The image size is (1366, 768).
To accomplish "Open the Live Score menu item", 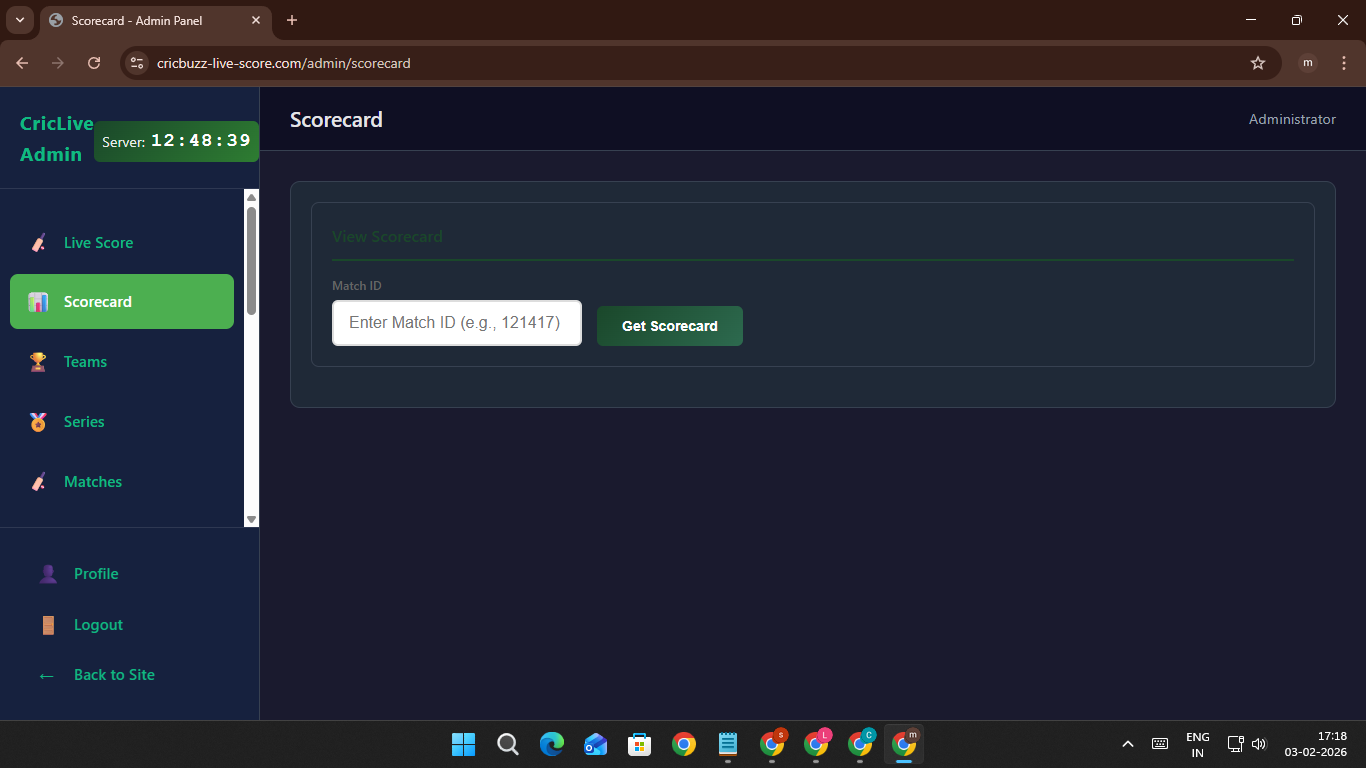I will coord(98,243).
